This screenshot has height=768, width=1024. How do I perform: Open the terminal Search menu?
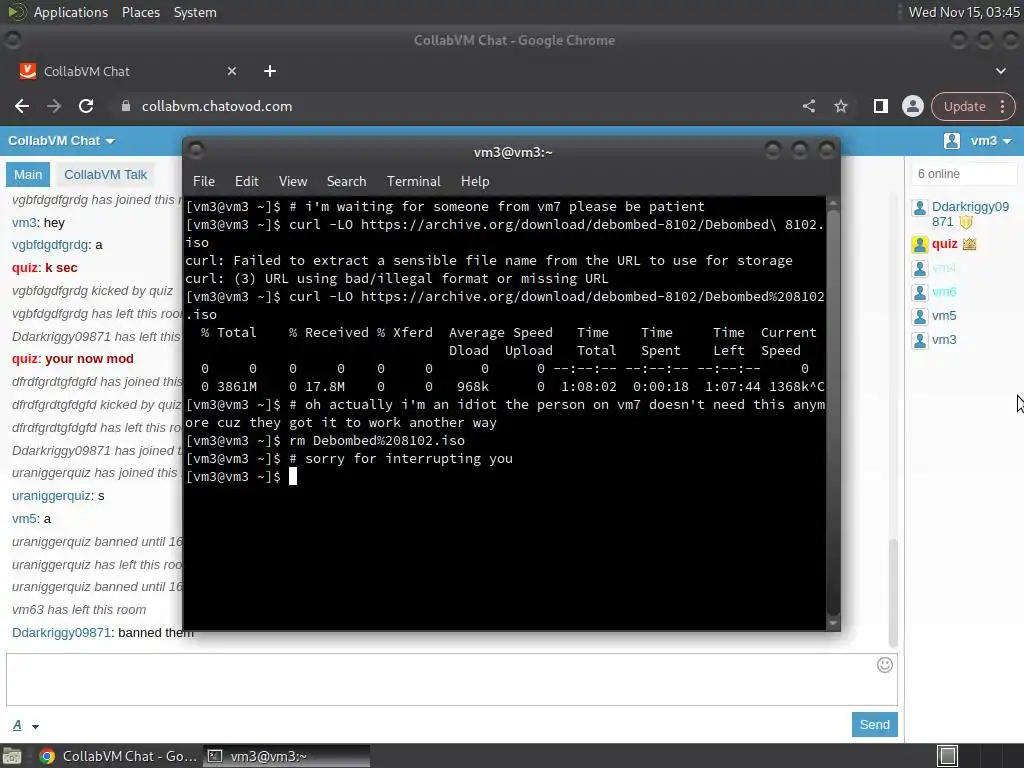click(346, 182)
